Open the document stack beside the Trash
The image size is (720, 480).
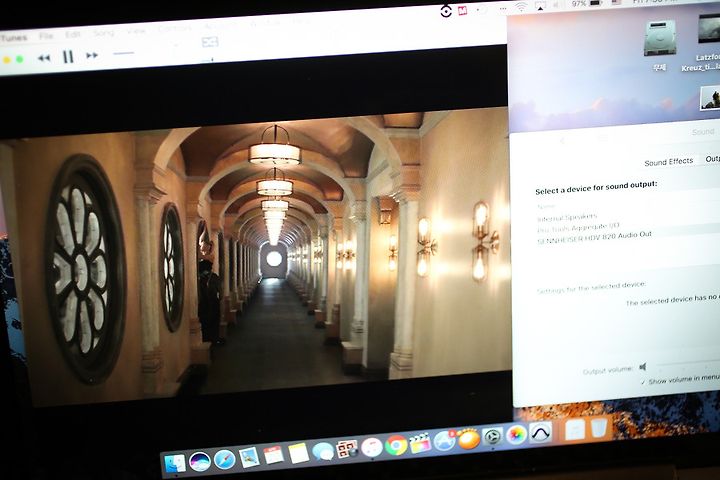click(x=575, y=430)
